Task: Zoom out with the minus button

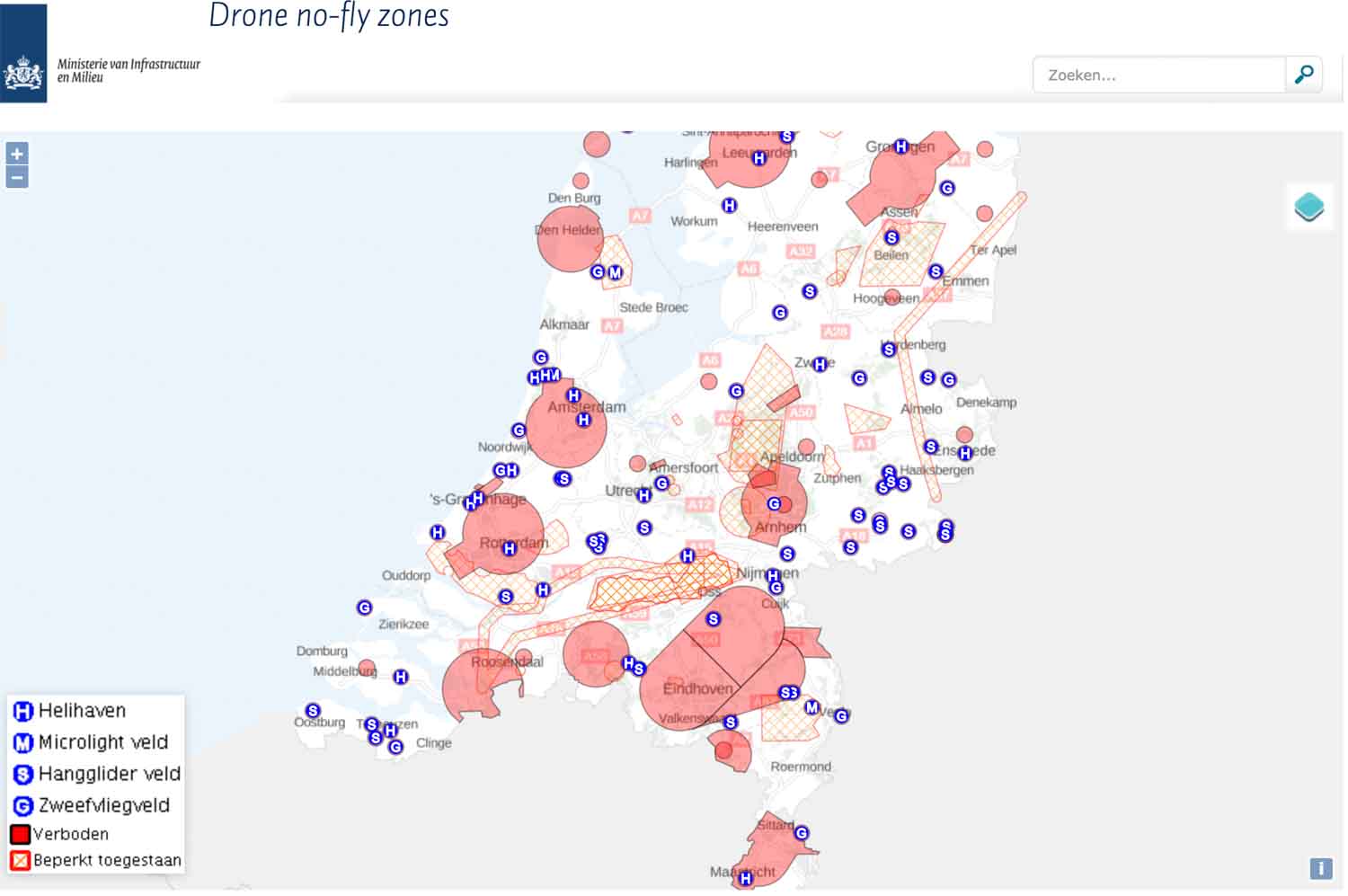Action: pyautogui.click(x=17, y=177)
